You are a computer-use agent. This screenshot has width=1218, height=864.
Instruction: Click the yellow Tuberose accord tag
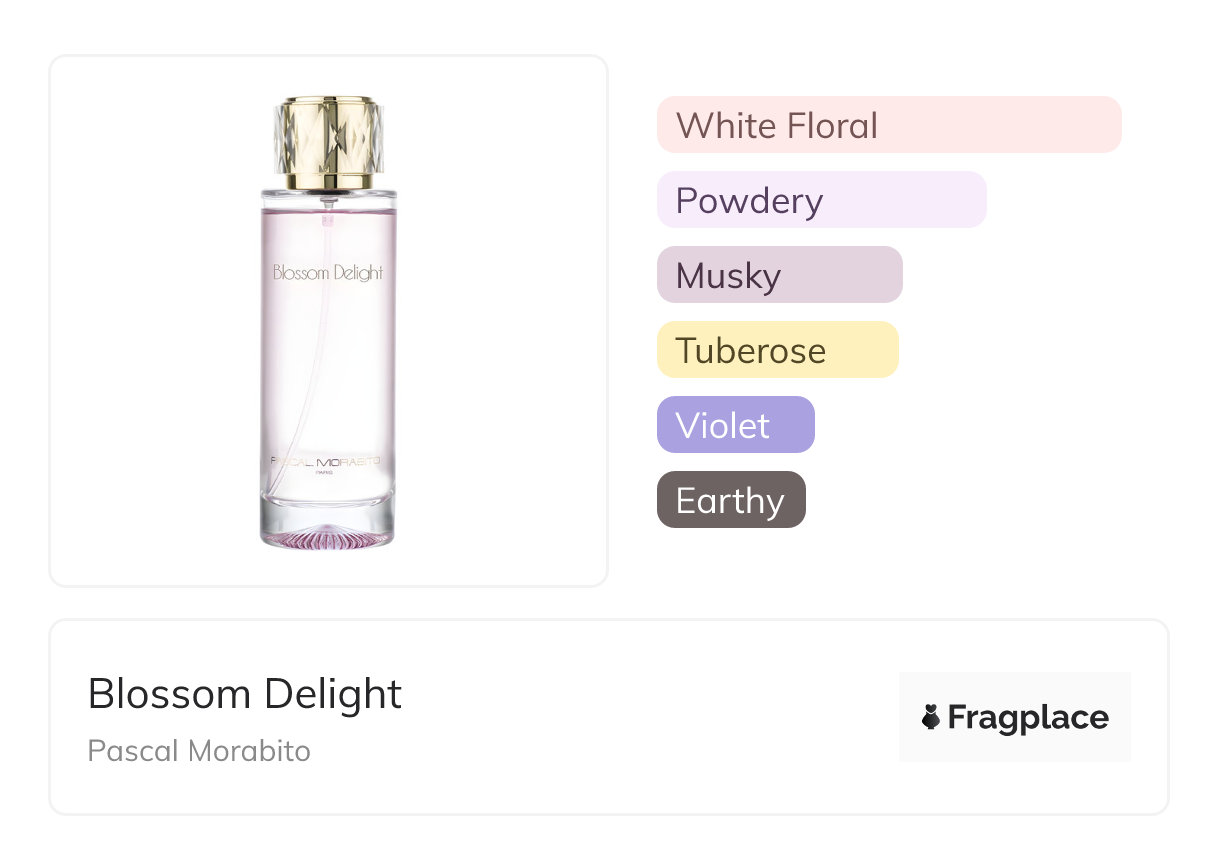click(x=778, y=350)
